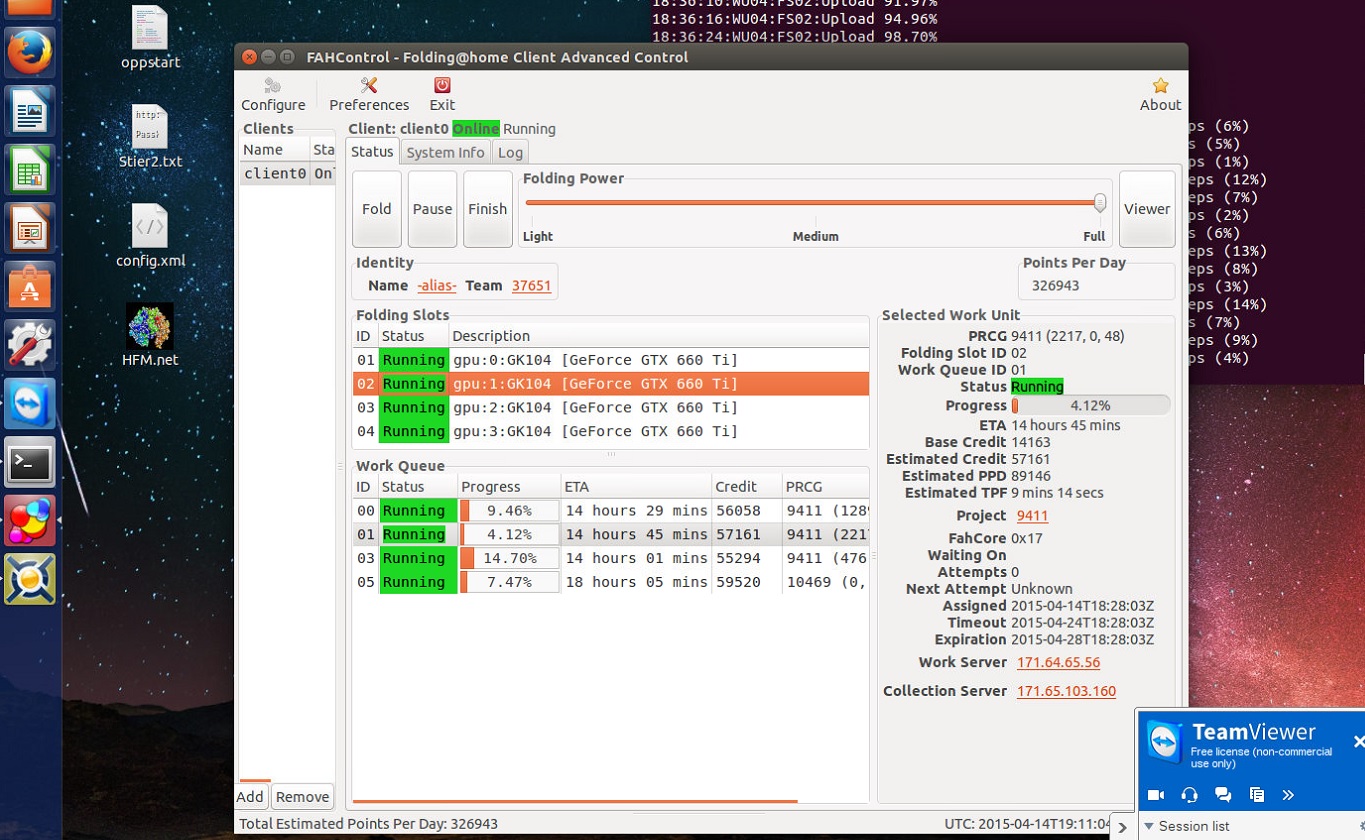This screenshot has width=1365, height=840.
Task: Open Work Server link 171.64.65.56
Action: pyautogui.click(x=1058, y=663)
